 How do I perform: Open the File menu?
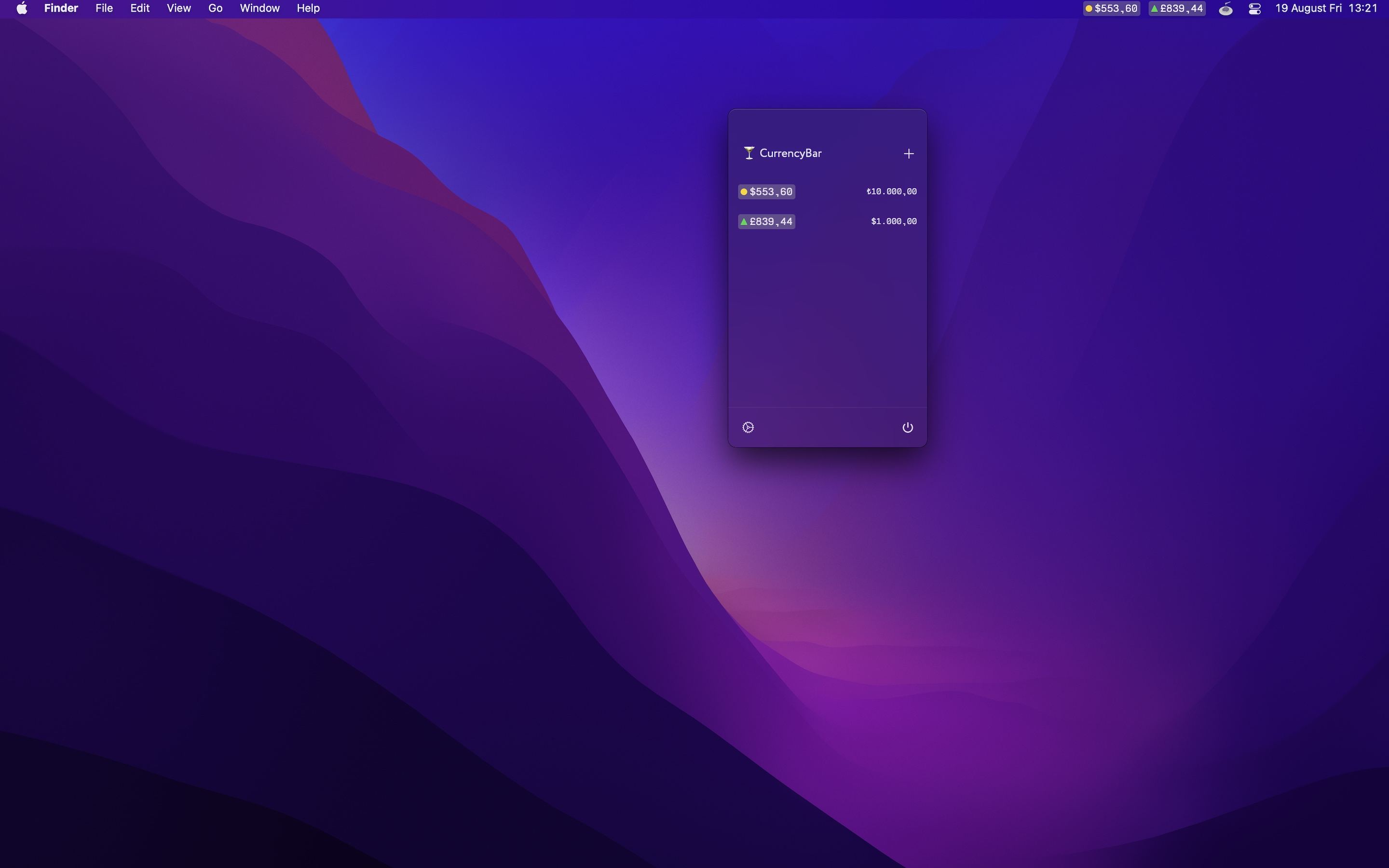104,9
